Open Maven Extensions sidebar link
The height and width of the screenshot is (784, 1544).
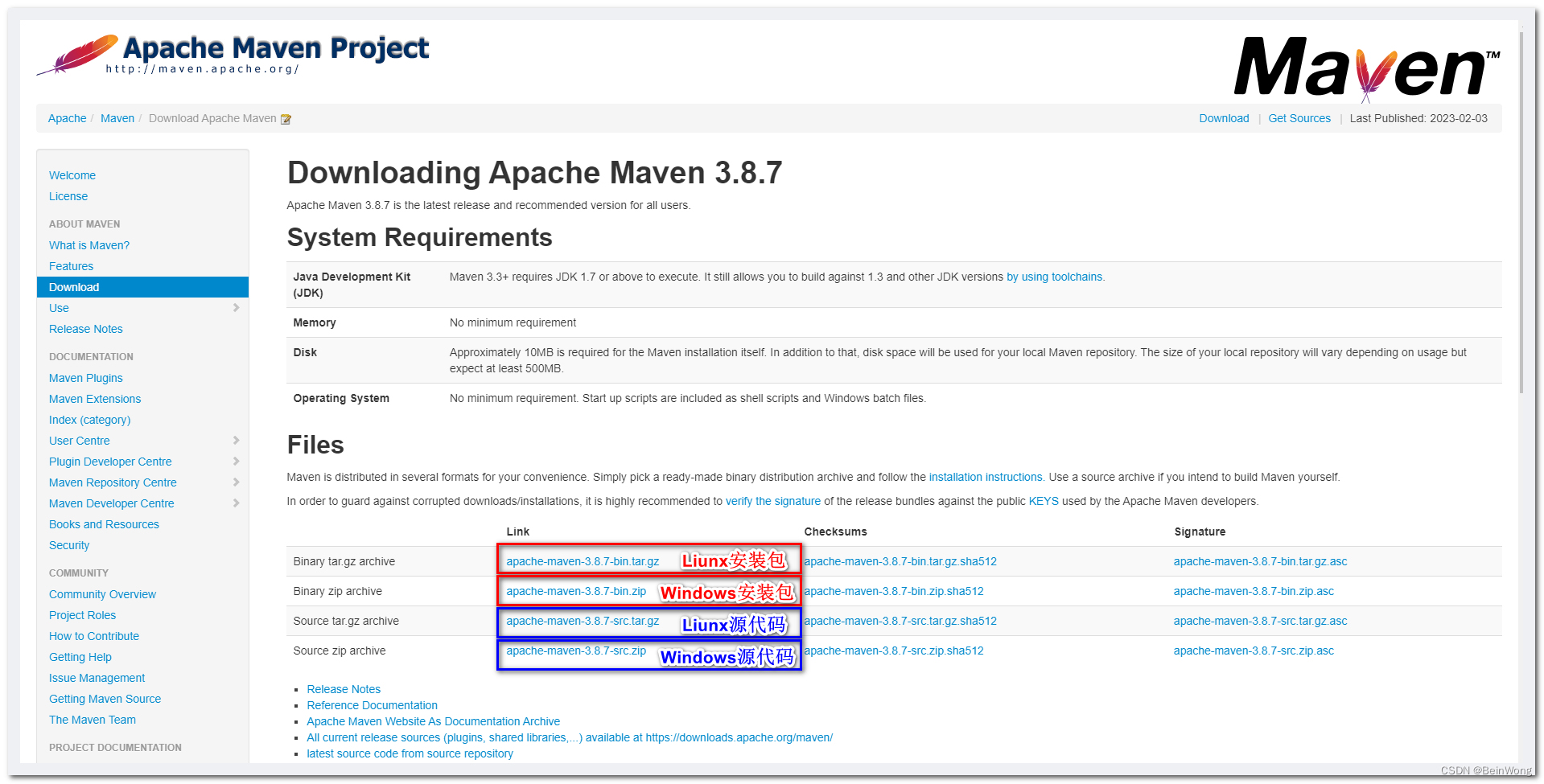tap(95, 399)
